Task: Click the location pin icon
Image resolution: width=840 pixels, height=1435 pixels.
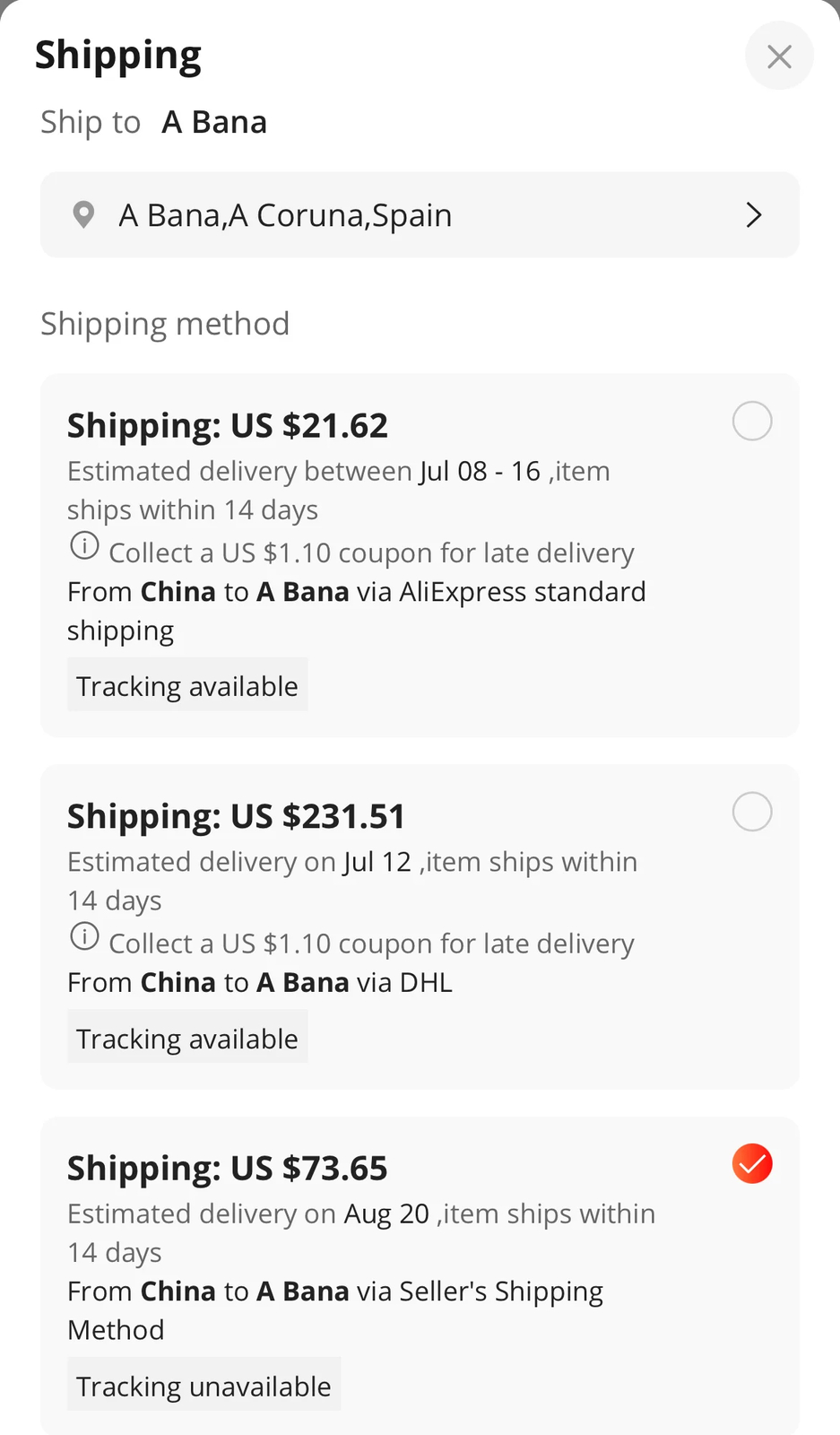Action: tap(83, 215)
